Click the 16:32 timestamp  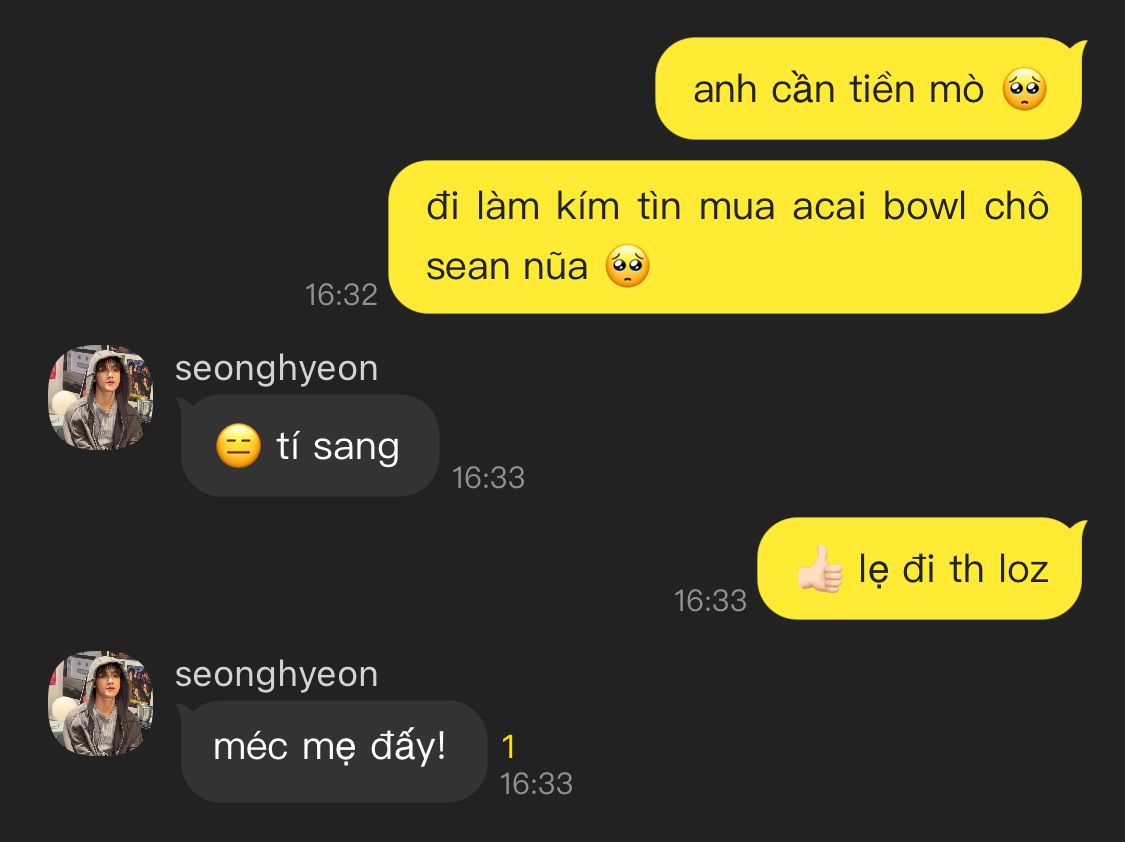coord(341,295)
